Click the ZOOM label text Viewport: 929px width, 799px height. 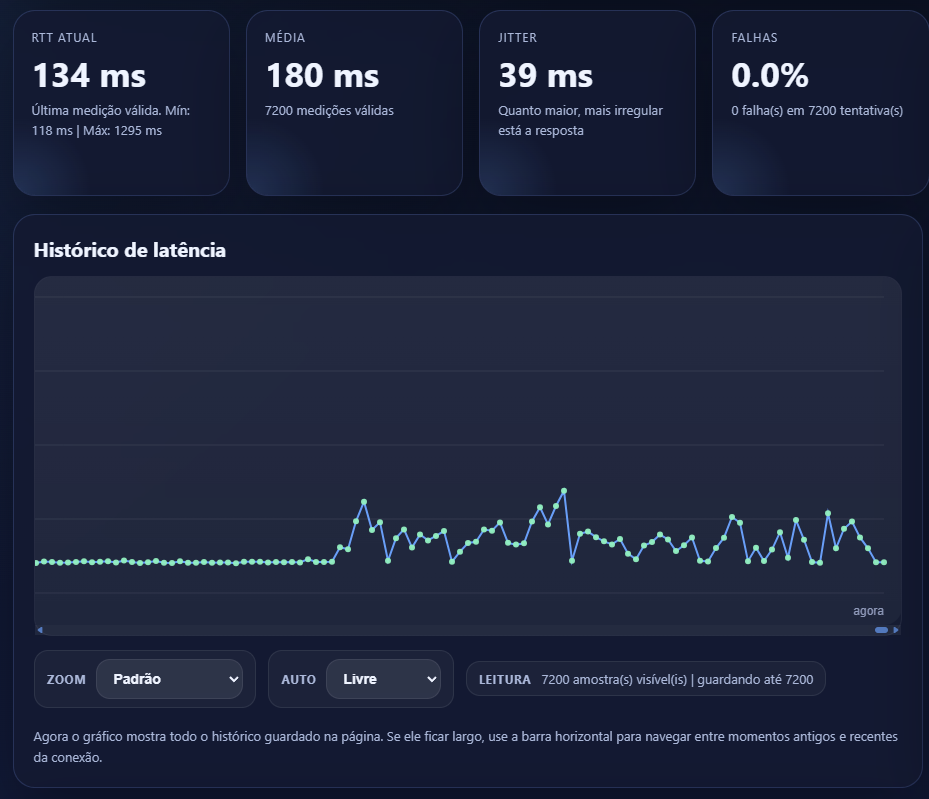65,680
